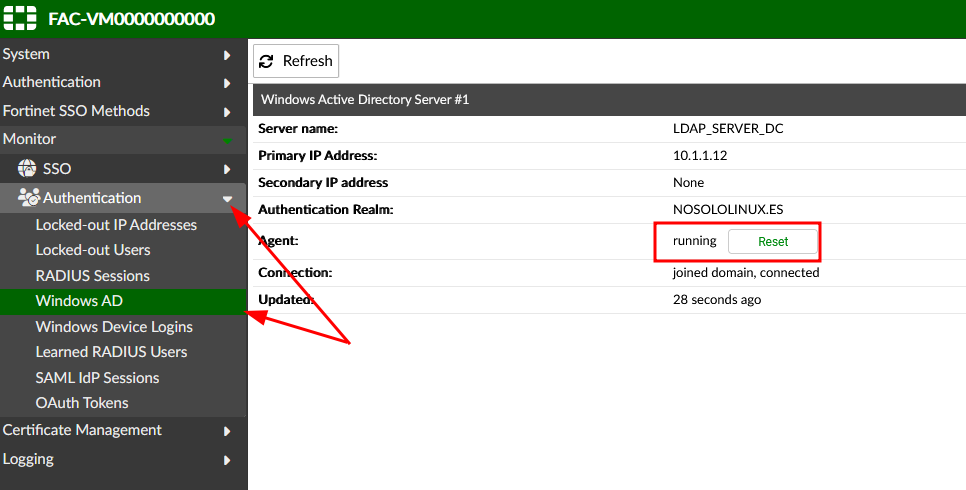Open Locked-out IP Addresses page

[116, 225]
